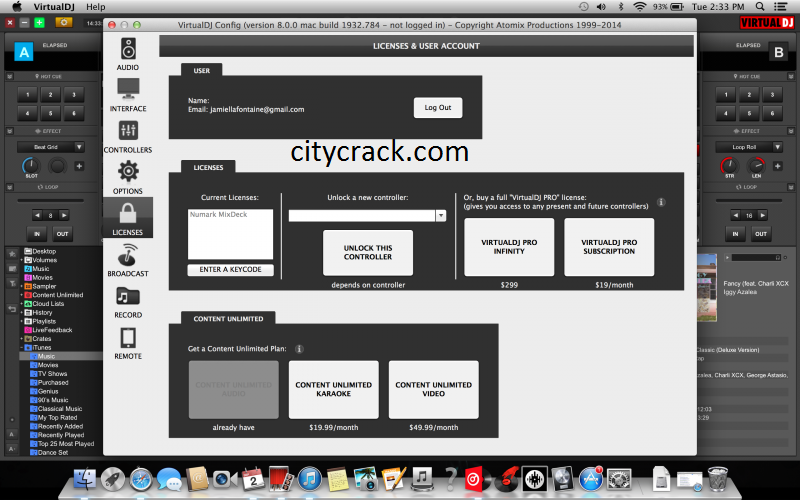The height and width of the screenshot is (500, 800).
Task: Adjust the LEN knob on deck B
Action: [756, 166]
